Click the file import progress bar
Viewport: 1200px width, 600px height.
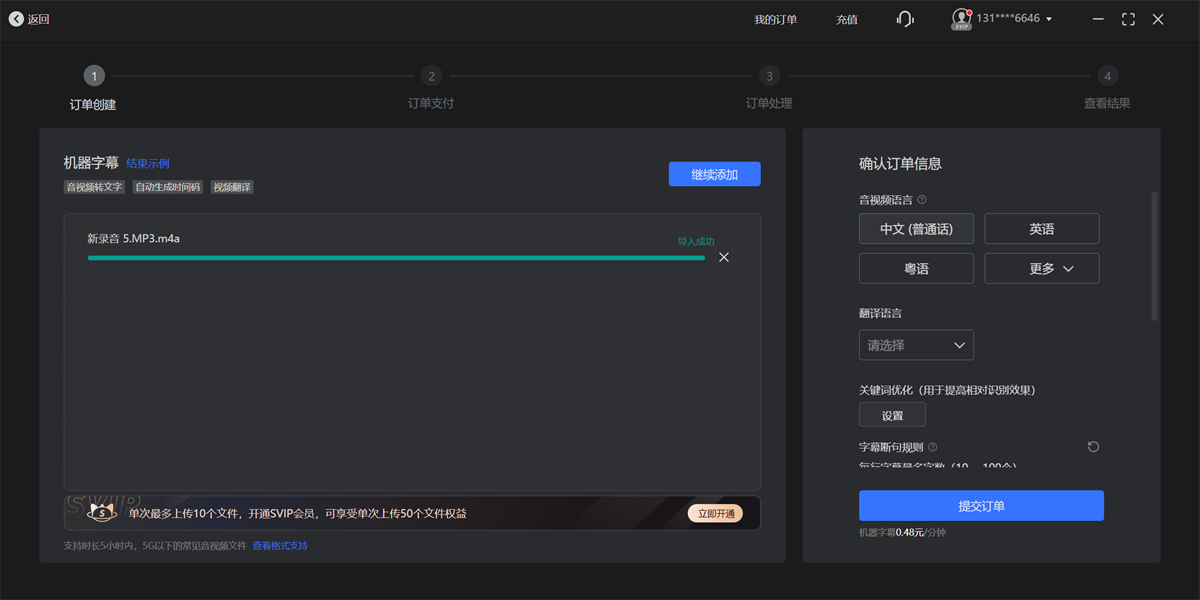396,258
